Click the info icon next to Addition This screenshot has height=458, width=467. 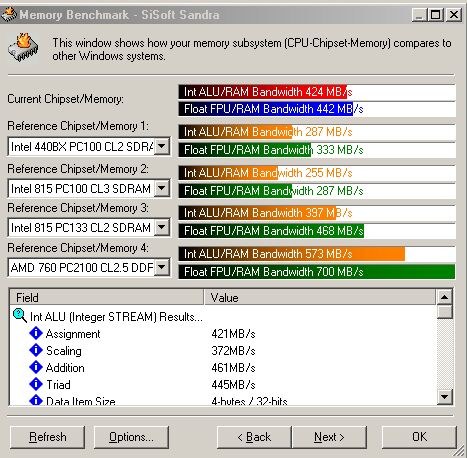click(36, 367)
